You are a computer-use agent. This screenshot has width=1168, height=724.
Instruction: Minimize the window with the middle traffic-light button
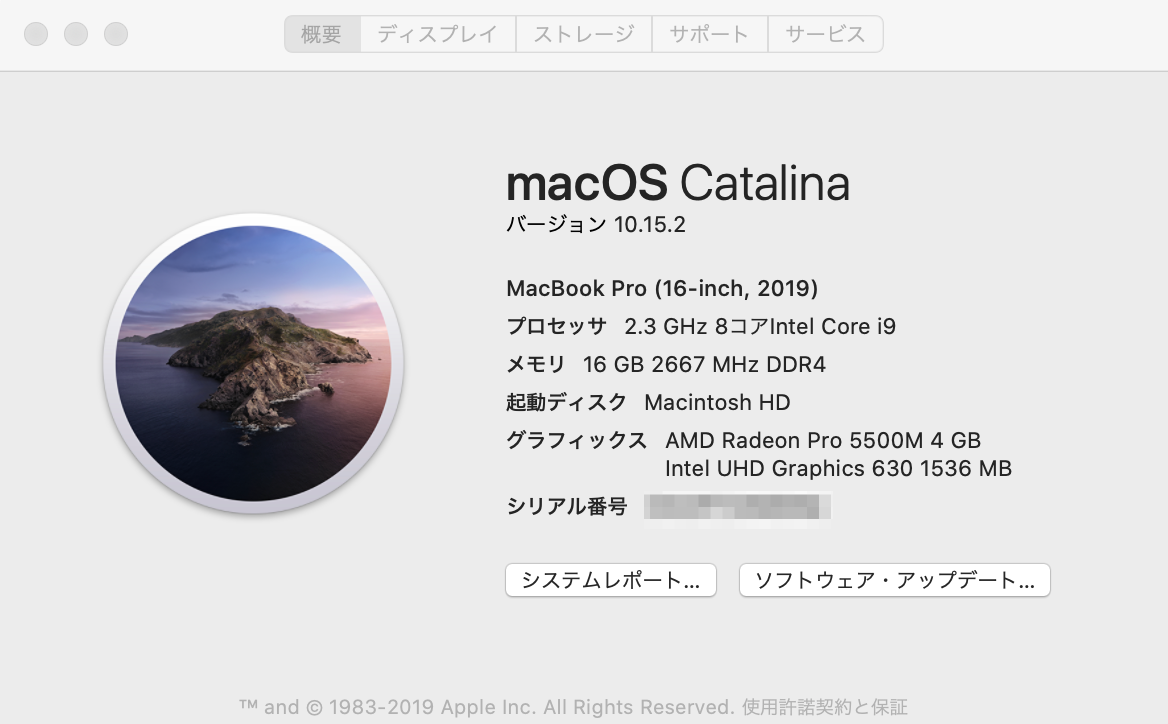[x=76, y=34]
